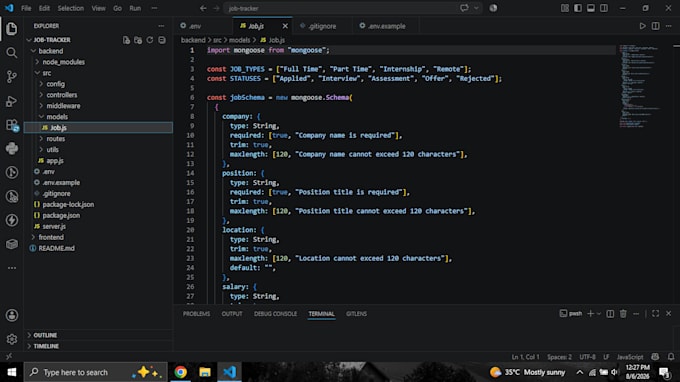Add a new terminal with plus icon
The width and height of the screenshot is (680, 382).
click(x=590, y=313)
